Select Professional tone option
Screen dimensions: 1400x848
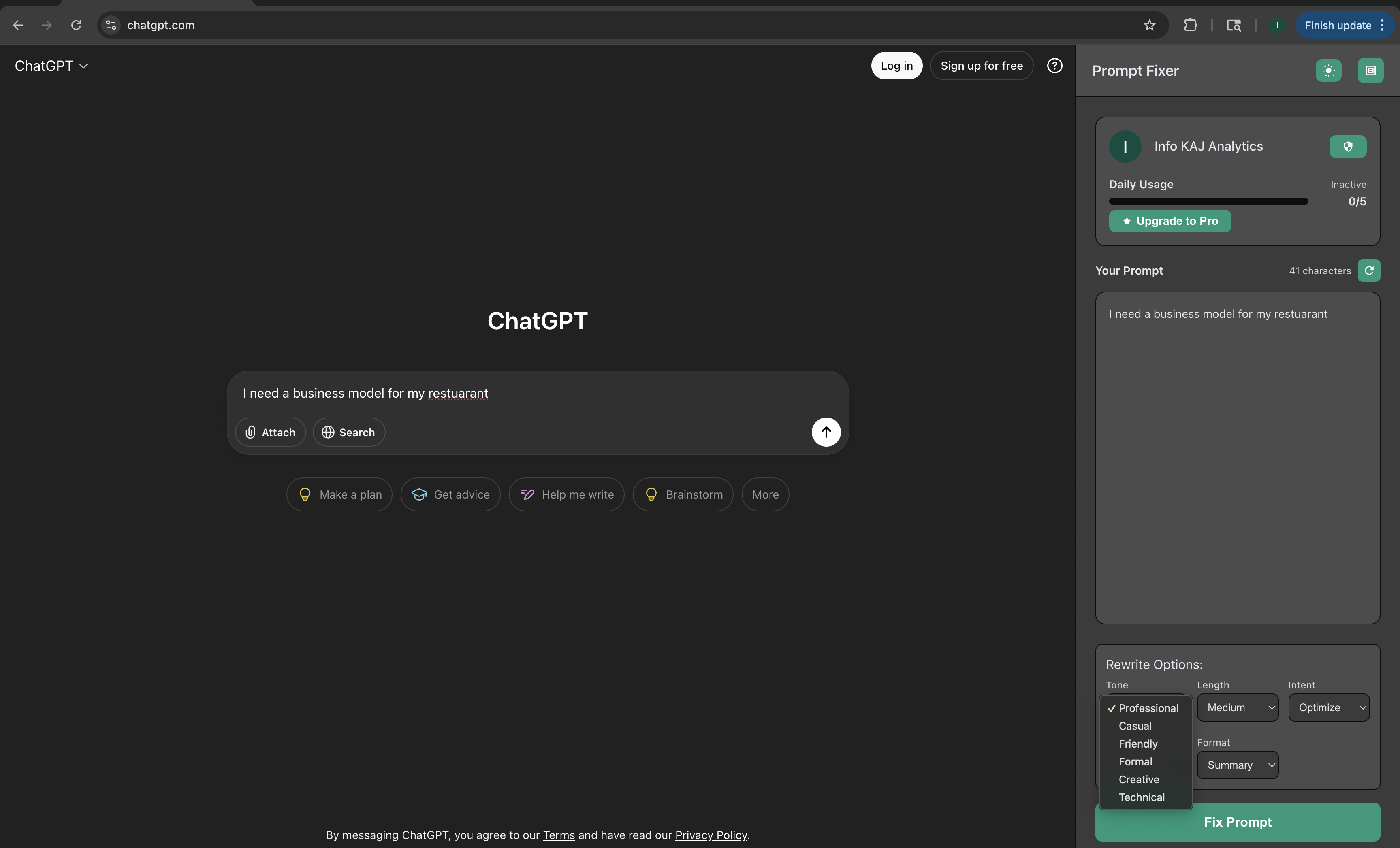click(x=1146, y=708)
